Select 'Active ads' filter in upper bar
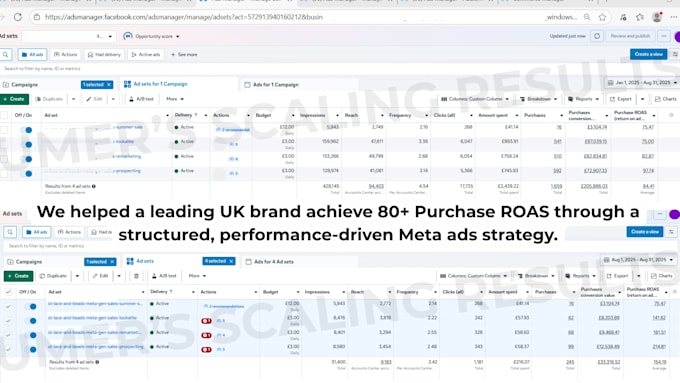This screenshot has height=383, width=680. point(146,55)
